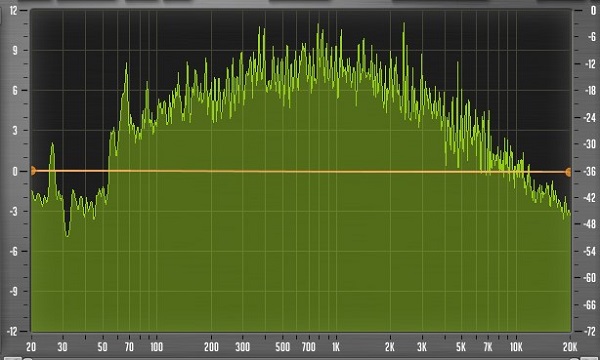This screenshot has width=600, height=360.
Task: Click the orange EQ curve at 1K
Action: tap(336, 172)
